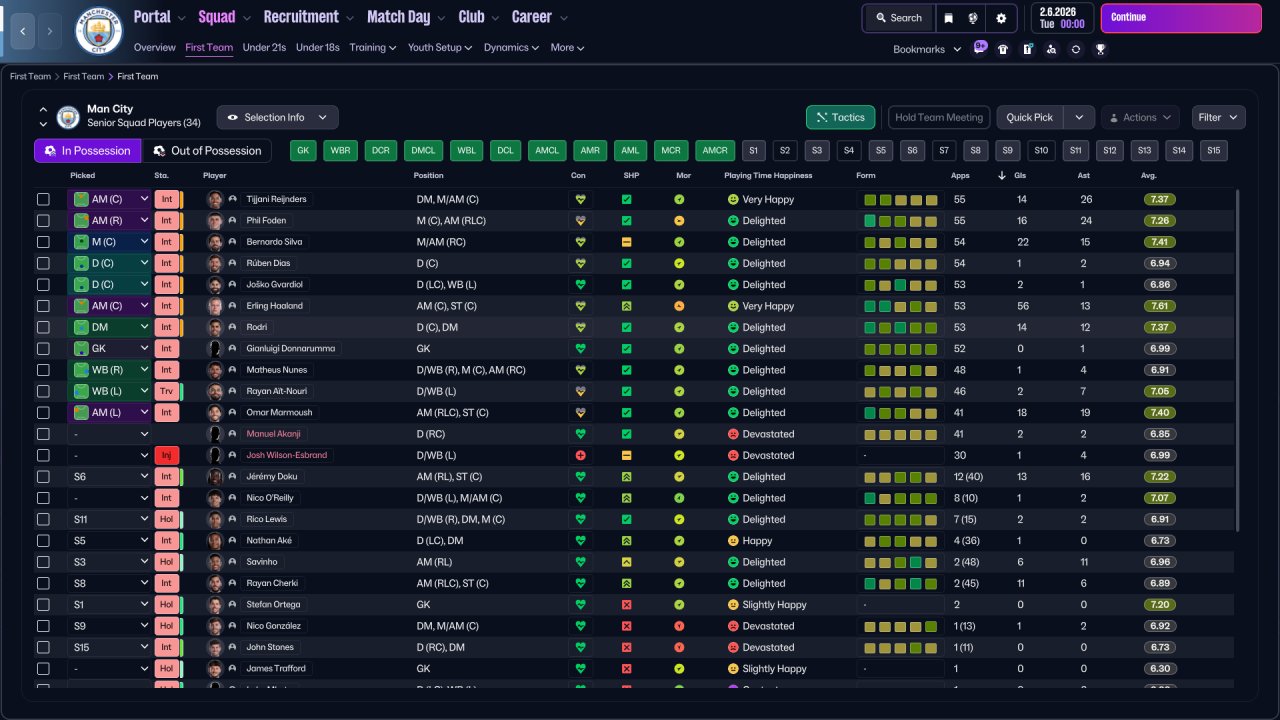Click Rodri's player portrait
Screen dimensions: 1280x720
[x=215, y=327]
